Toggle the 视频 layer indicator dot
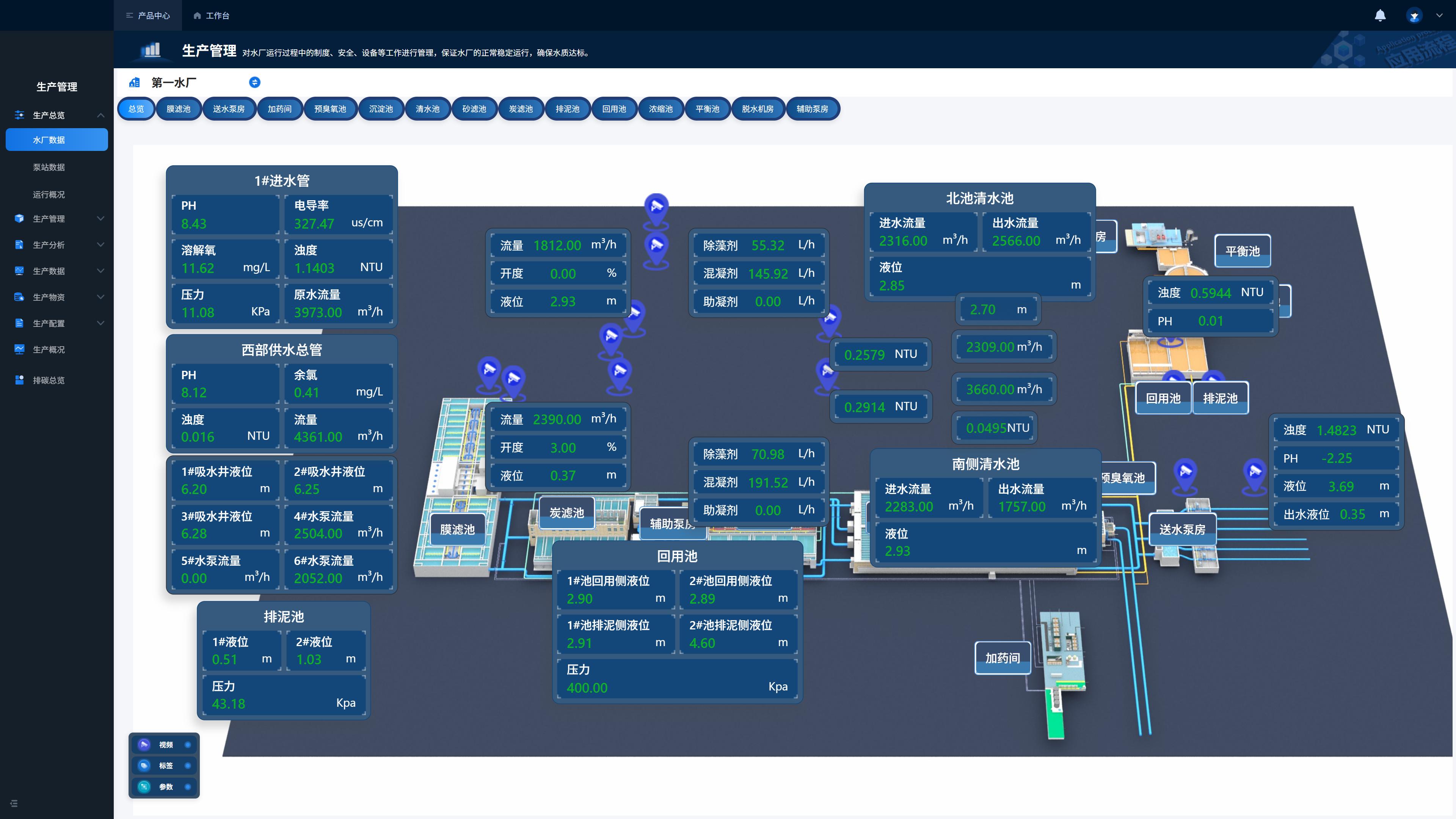The height and width of the screenshot is (819, 1456). [x=188, y=744]
